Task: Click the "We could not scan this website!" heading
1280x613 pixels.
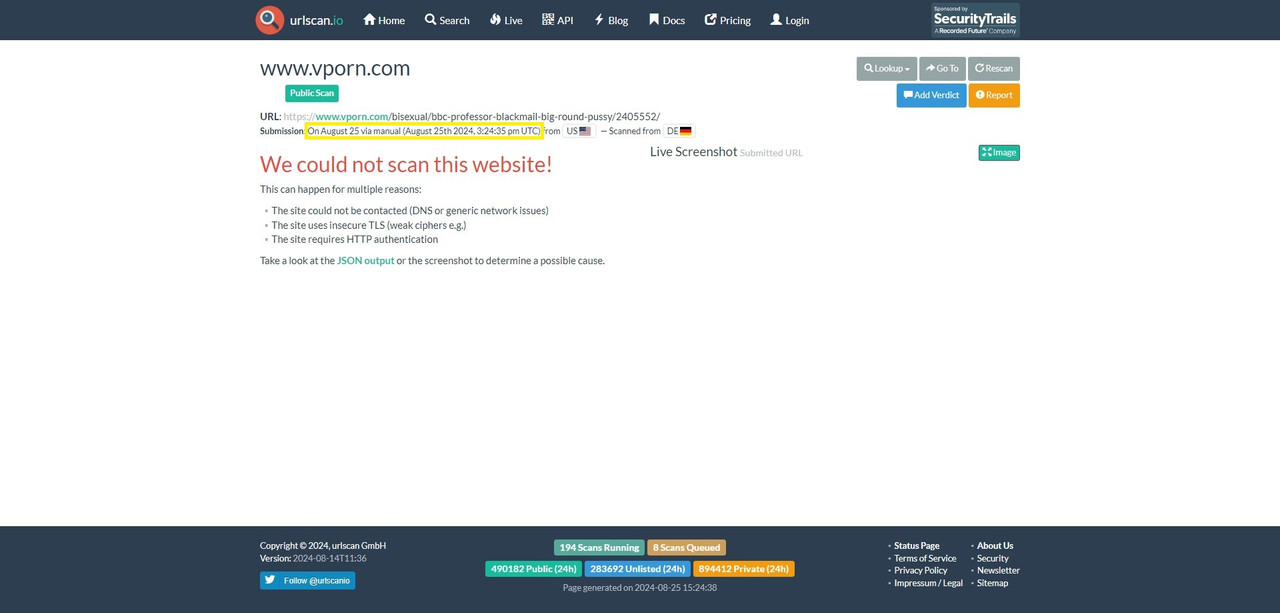Action: point(406,164)
